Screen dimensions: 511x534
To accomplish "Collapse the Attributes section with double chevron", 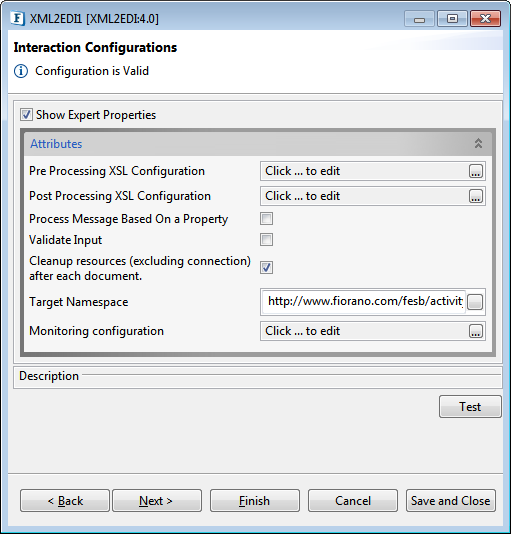I will click(478, 143).
